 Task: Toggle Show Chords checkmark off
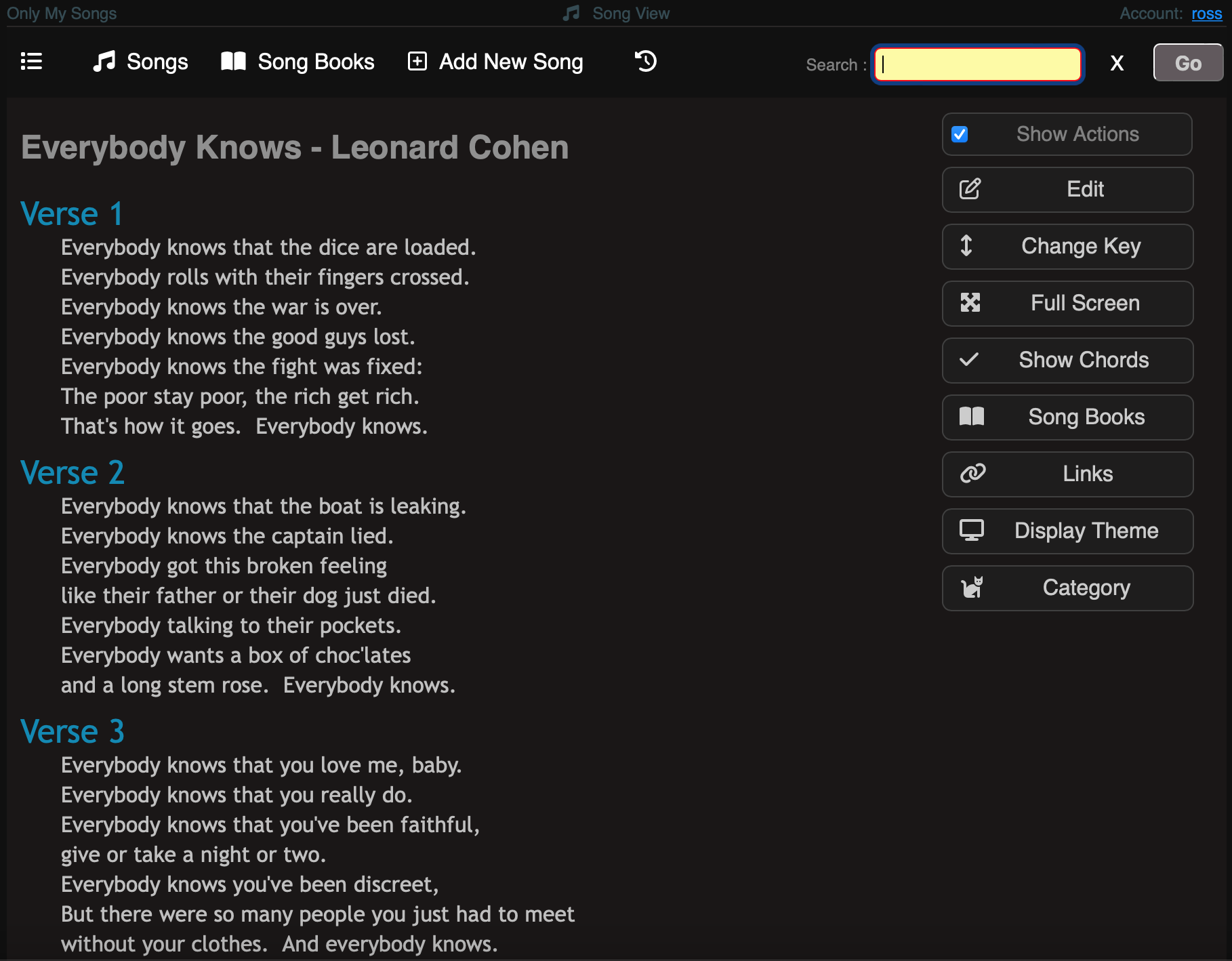(x=969, y=360)
